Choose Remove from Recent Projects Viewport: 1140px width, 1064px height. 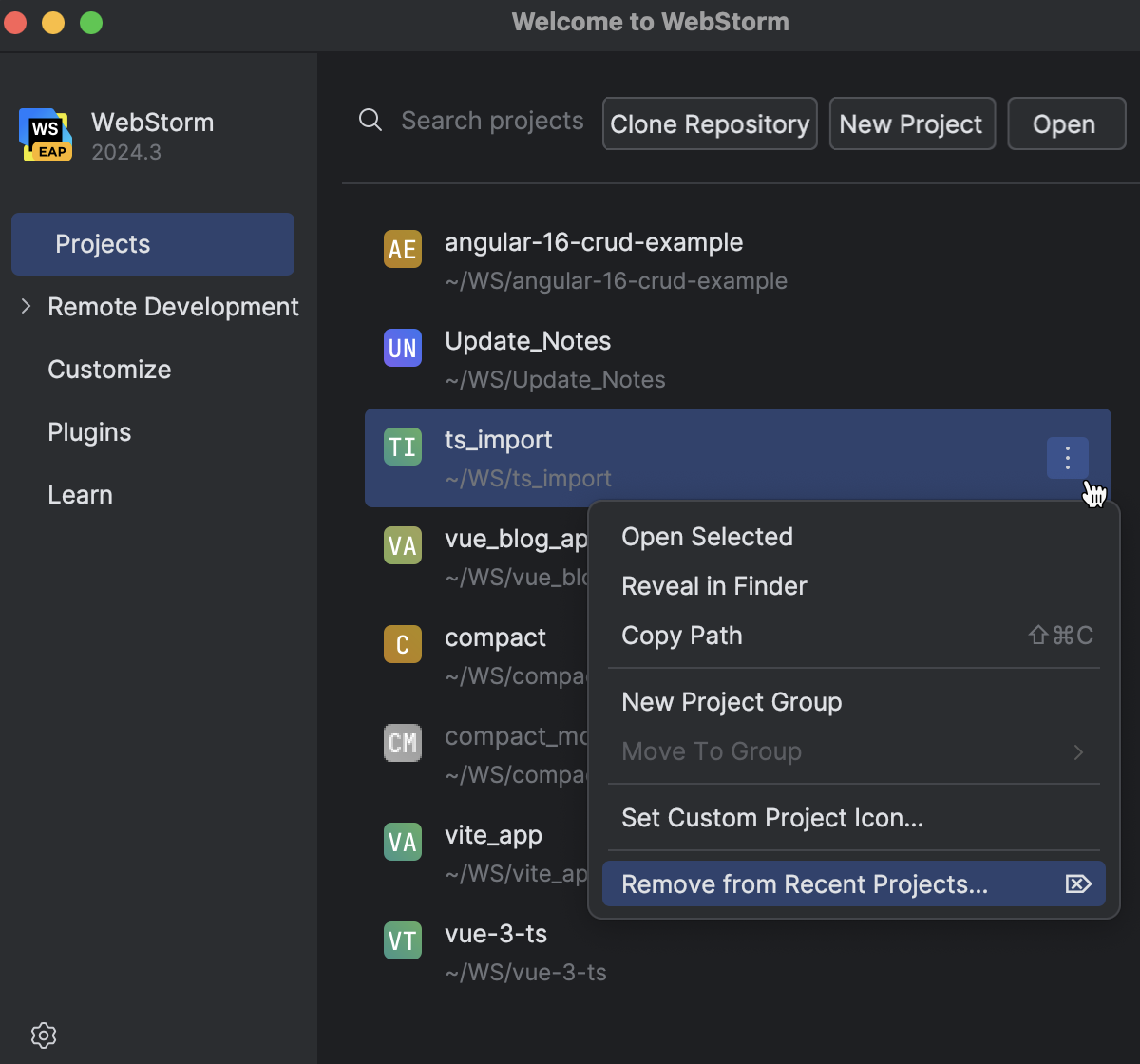tap(804, 883)
